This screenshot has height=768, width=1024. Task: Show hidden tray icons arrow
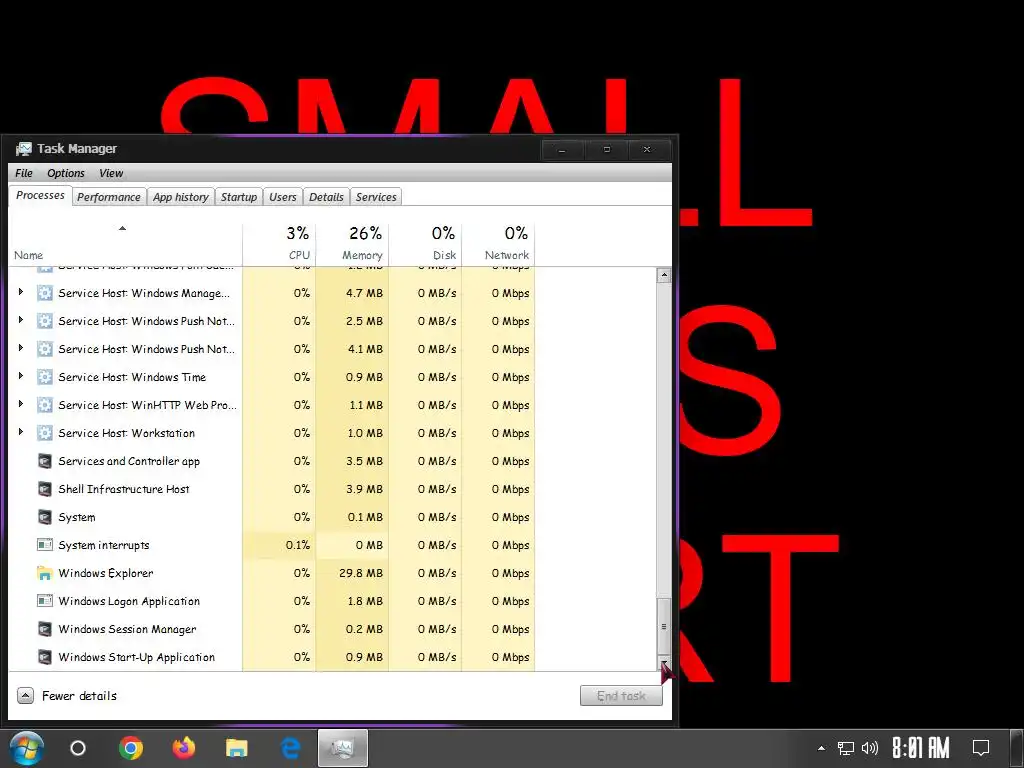pos(821,748)
